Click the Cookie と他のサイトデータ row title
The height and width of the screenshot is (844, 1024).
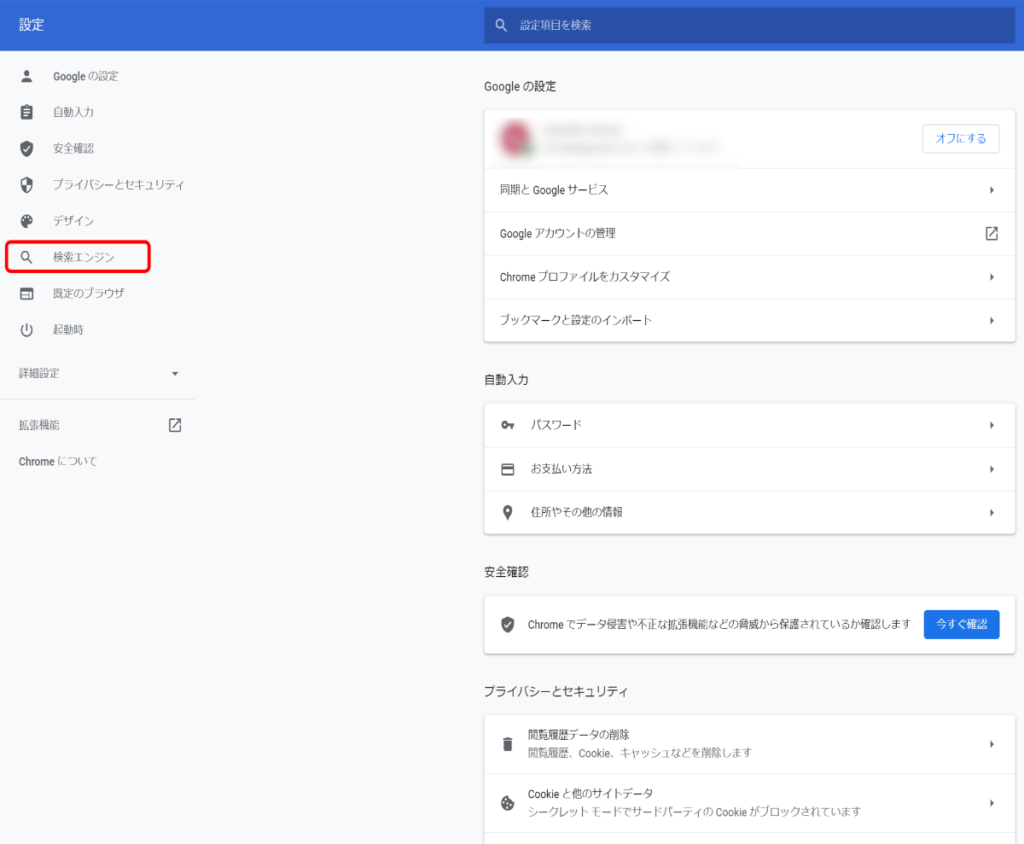(590, 794)
